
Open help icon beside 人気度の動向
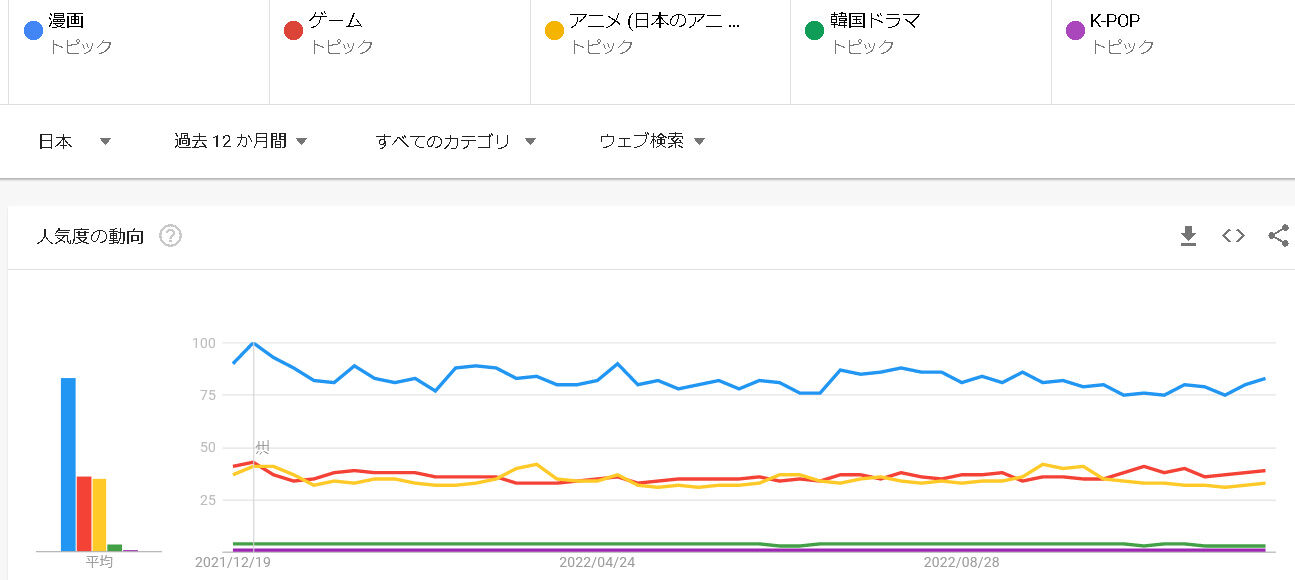point(170,237)
